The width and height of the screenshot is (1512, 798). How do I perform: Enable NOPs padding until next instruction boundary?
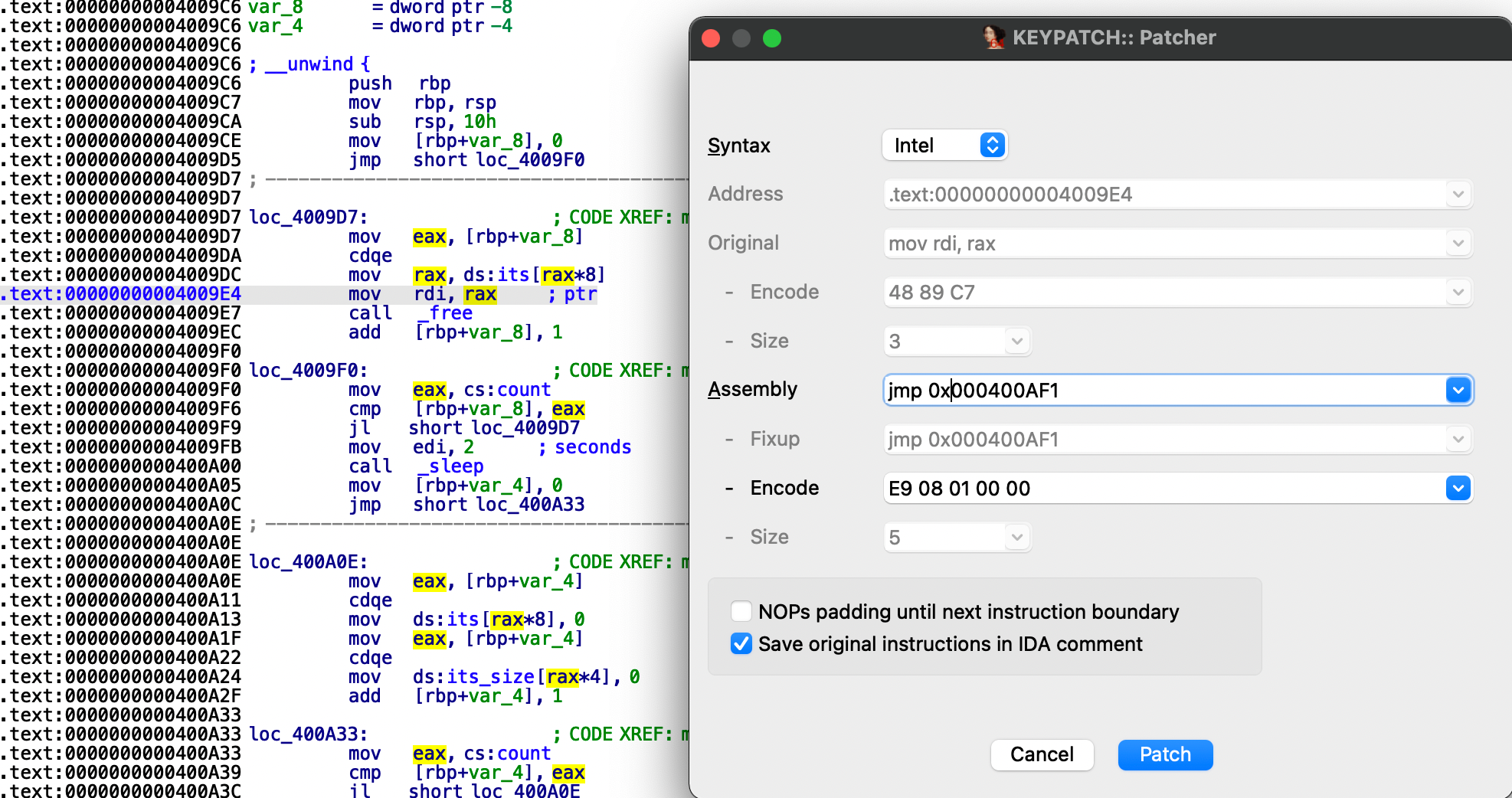(741, 611)
